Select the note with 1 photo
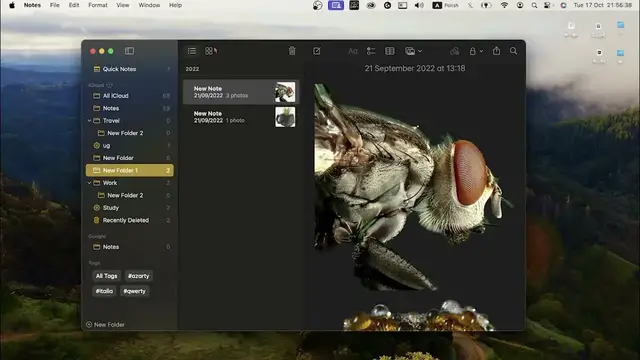This screenshot has height=360, width=640. pyautogui.click(x=241, y=117)
